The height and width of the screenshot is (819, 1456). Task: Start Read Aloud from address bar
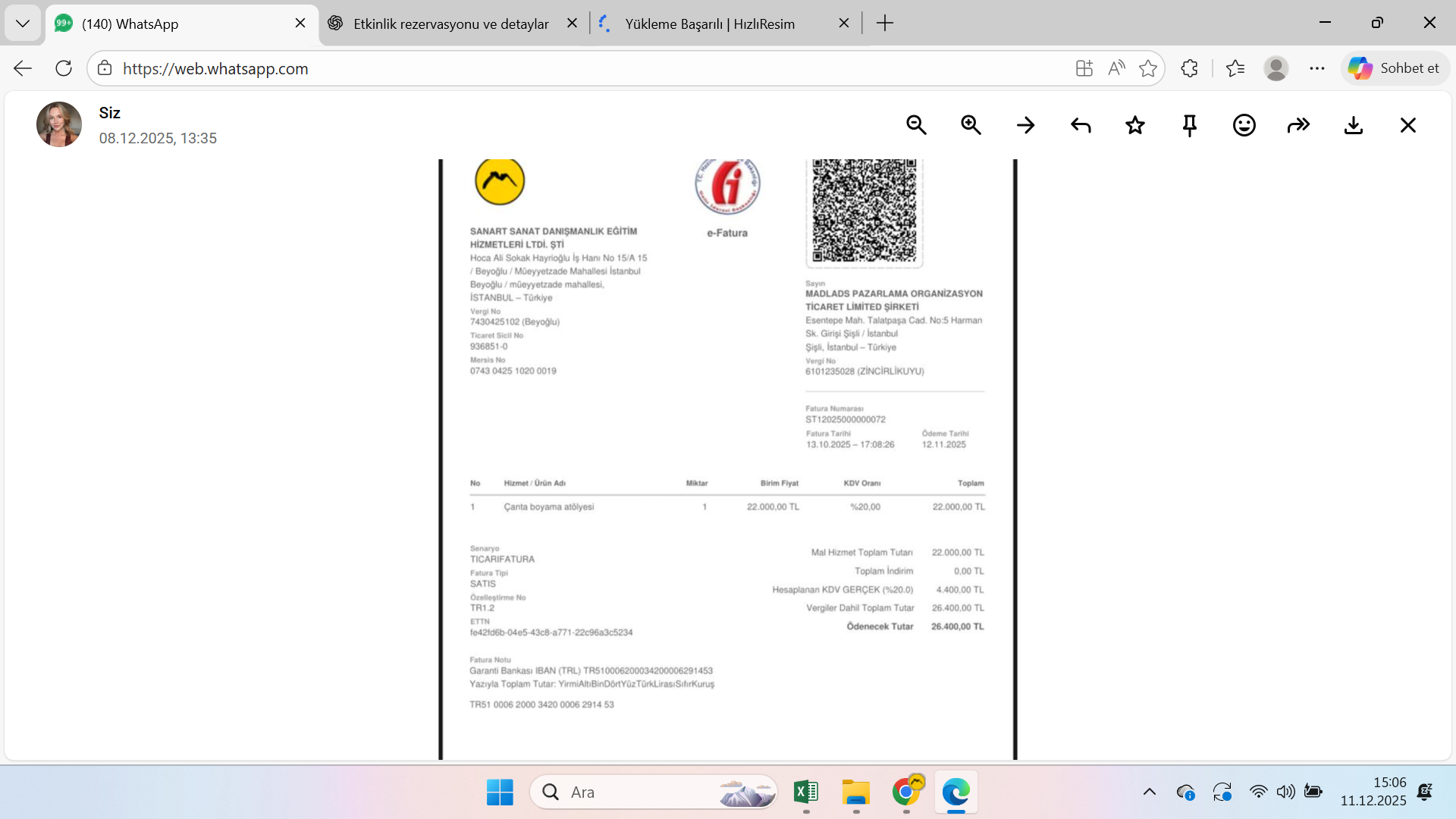click(x=1116, y=68)
